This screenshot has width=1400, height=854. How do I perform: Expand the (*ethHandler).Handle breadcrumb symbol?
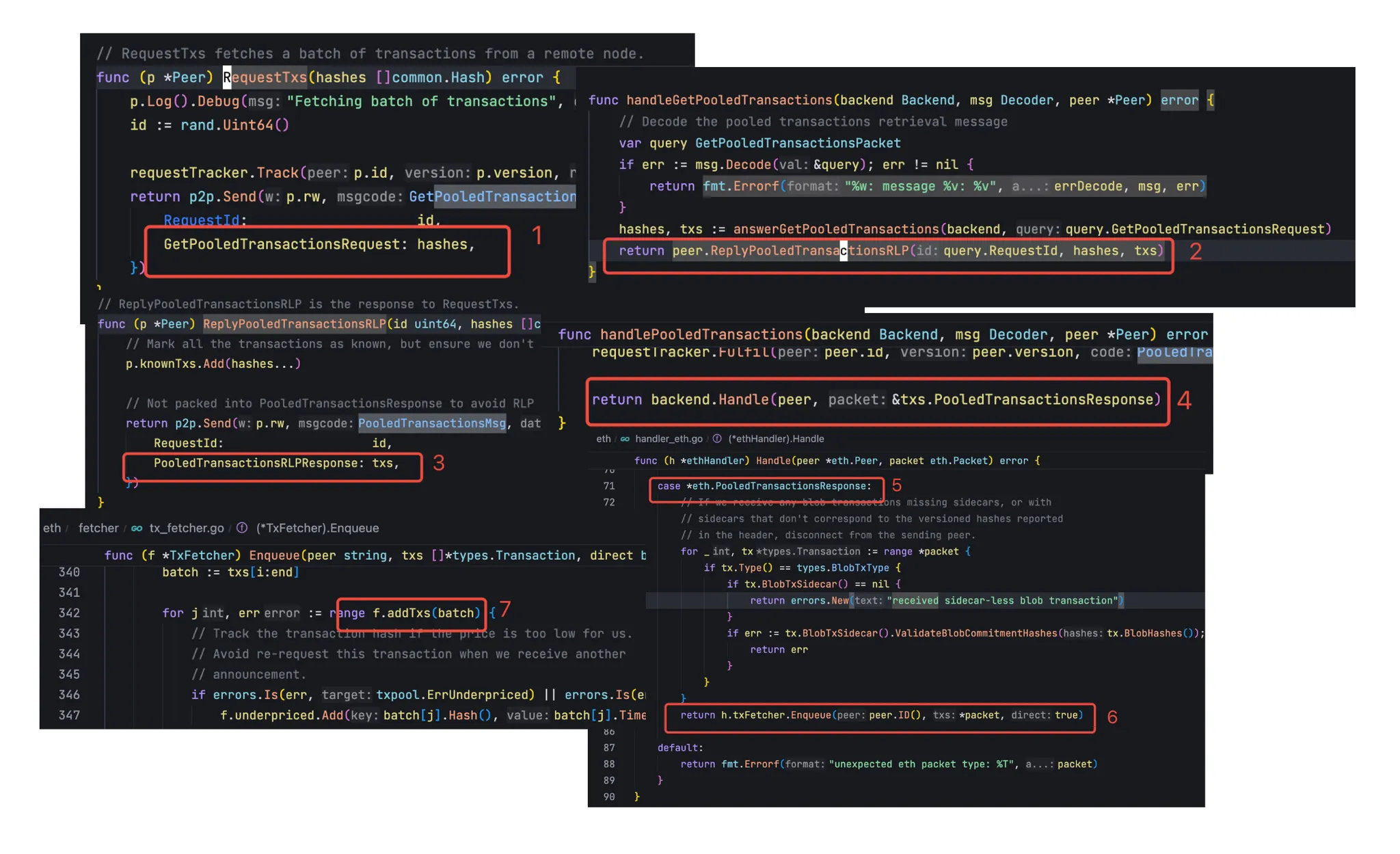click(x=776, y=439)
